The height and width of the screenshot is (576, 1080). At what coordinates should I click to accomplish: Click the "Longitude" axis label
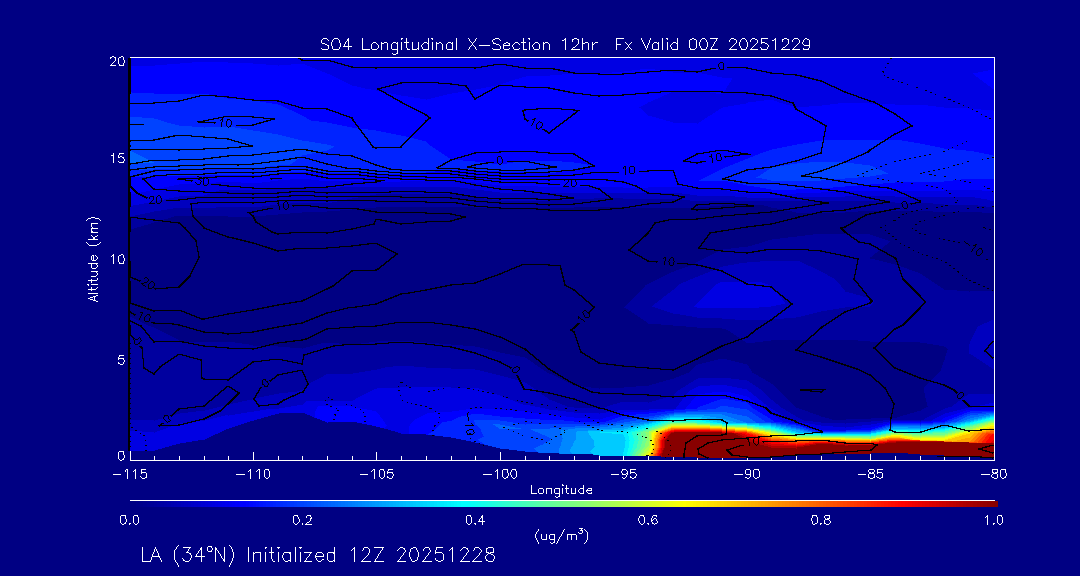[561, 490]
